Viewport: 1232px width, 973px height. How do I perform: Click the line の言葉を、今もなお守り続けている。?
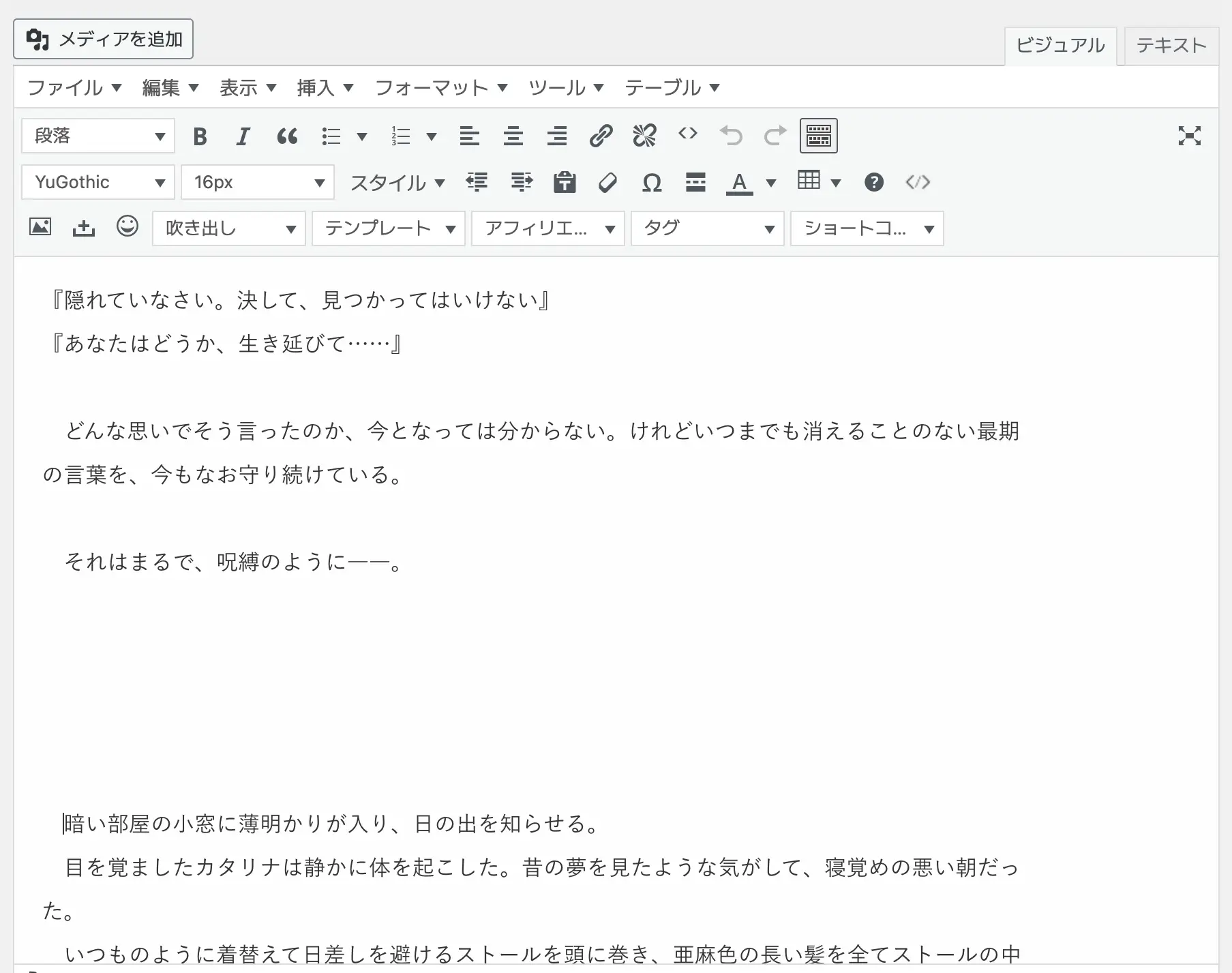coord(224,475)
